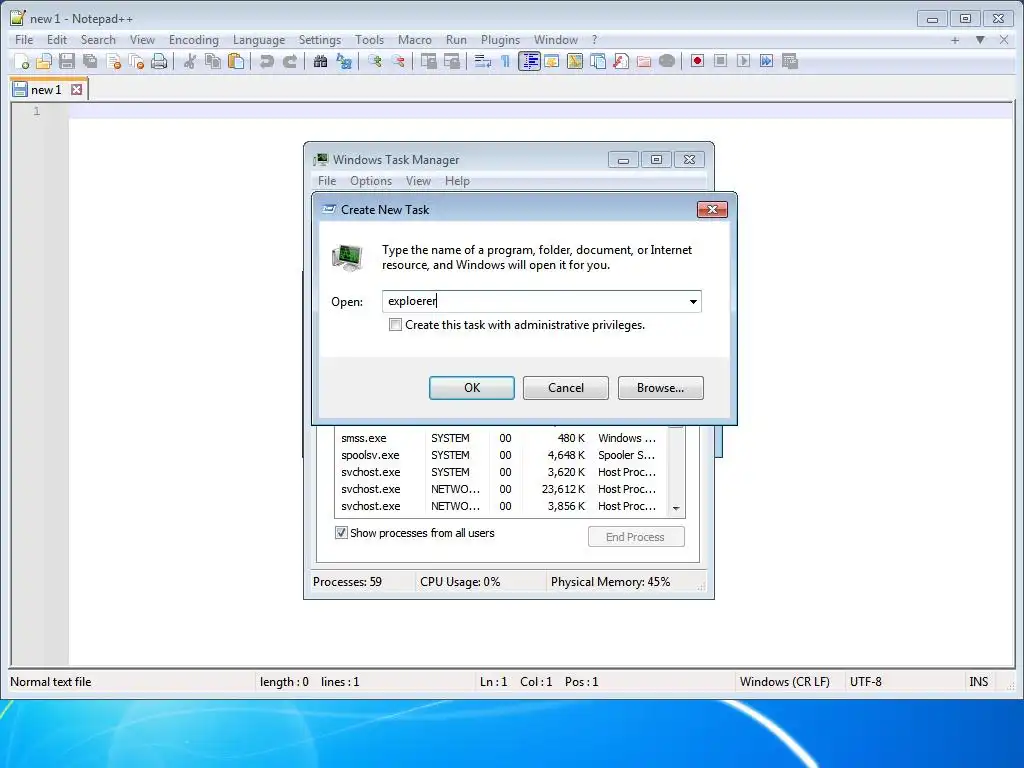Image resolution: width=1024 pixels, height=768 pixels.
Task: Click the Synchronize vertical scrolling icon
Action: coord(429,61)
